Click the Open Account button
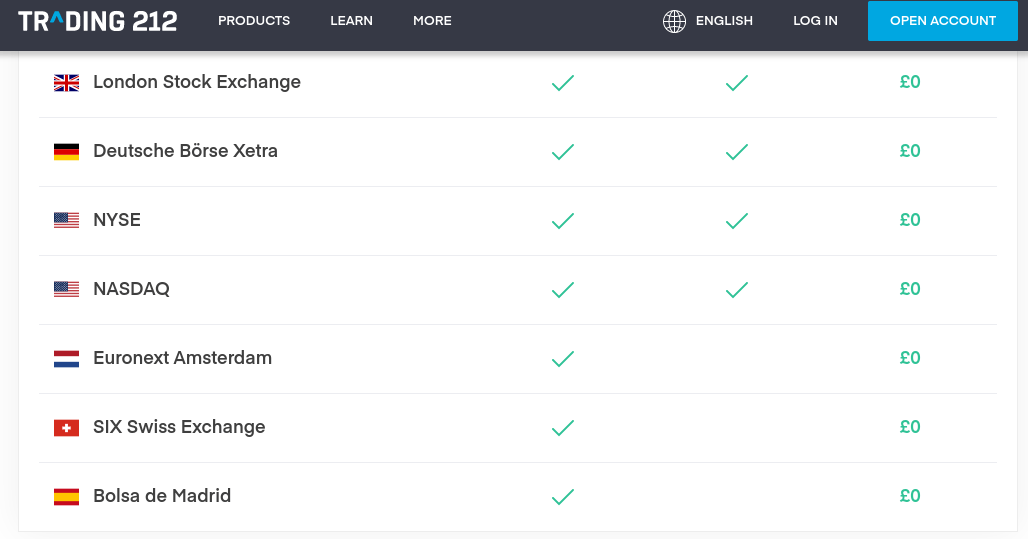The height and width of the screenshot is (539, 1028). pyautogui.click(x=943, y=21)
